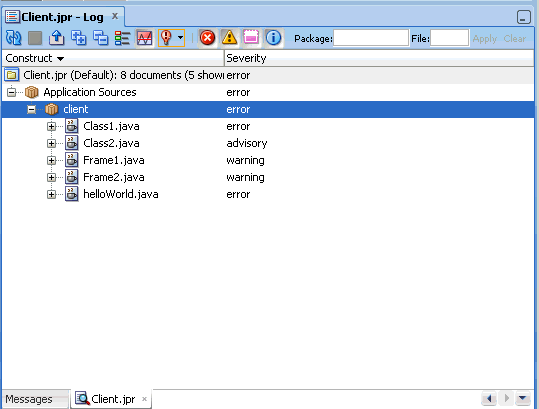Click the client package icon
Image resolution: width=539 pixels, height=409 pixels.
point(52,109)
